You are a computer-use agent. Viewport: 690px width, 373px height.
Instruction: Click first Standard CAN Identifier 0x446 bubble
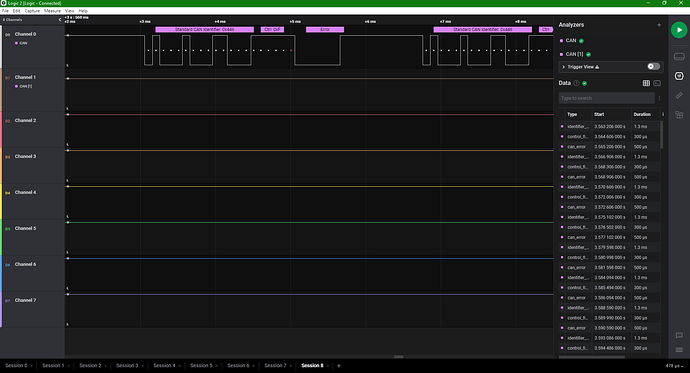coord(205,29)
